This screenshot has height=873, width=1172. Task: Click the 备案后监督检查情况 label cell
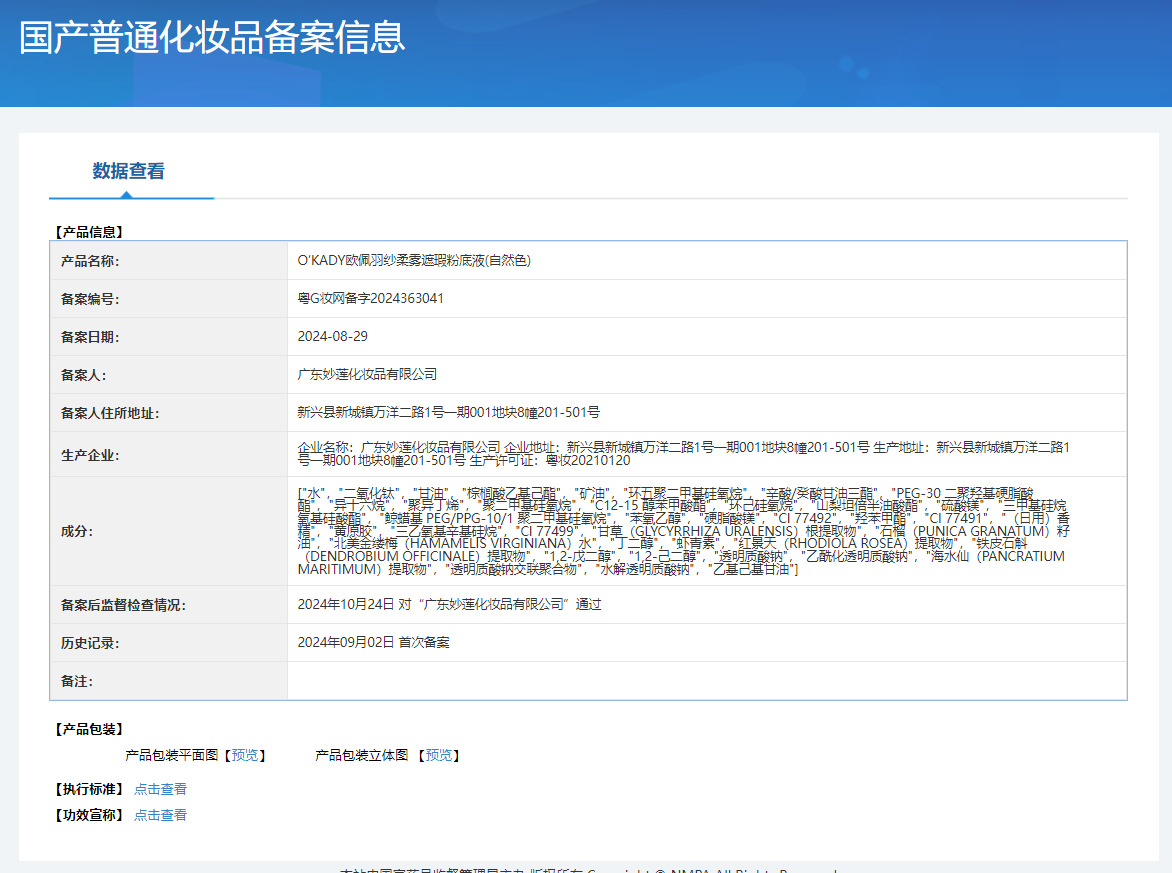click(x=169, y=605)
